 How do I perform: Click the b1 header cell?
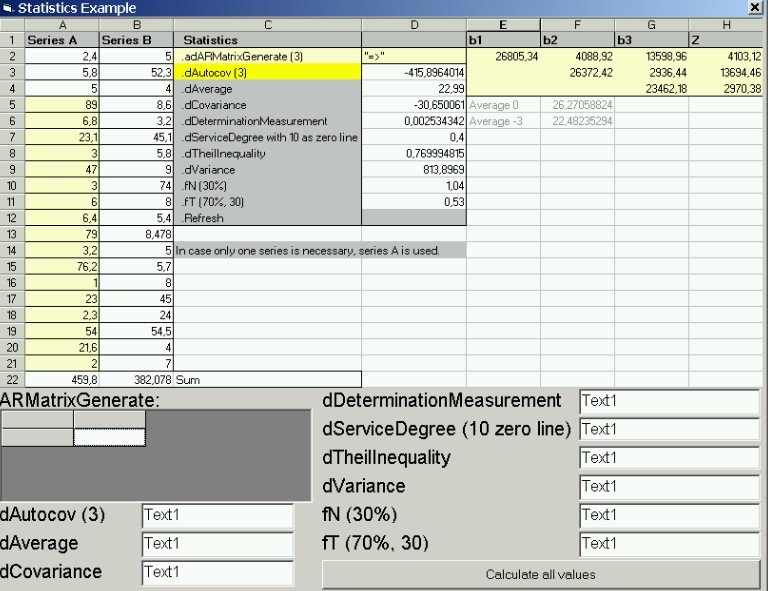[504, 40]
